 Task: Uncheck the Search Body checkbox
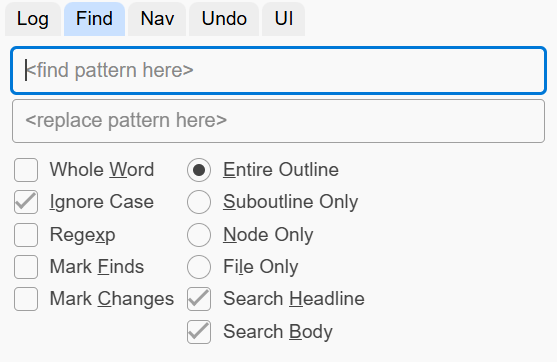tap(199, 332)
